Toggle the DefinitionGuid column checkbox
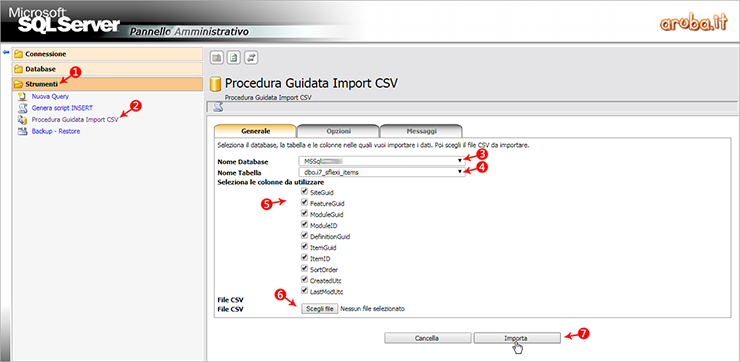 click(304, 236)
